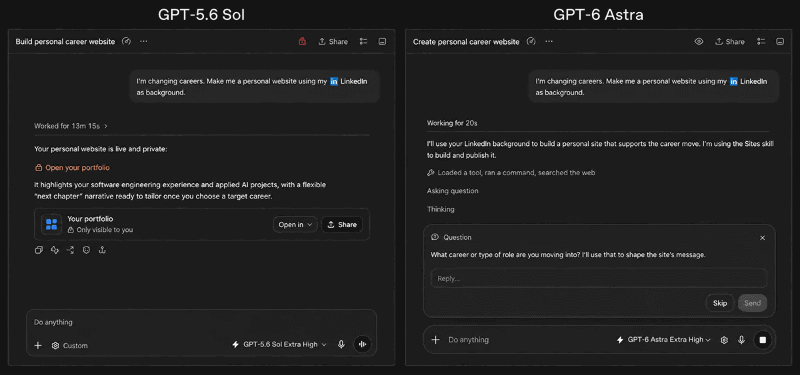The width and height of the screenshot is (800, 375).
Task: Click the microphone icon in GPT-5.6 Sol composer
Action: coord(341,344)
